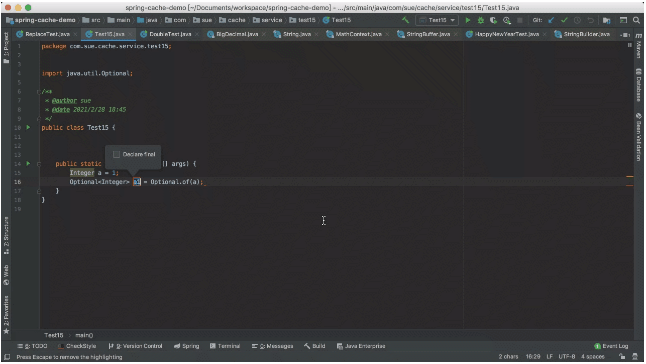Screen dimensions: 646x364
Task: Collapse the main method fold marker
Action: [x=39, y=164]
